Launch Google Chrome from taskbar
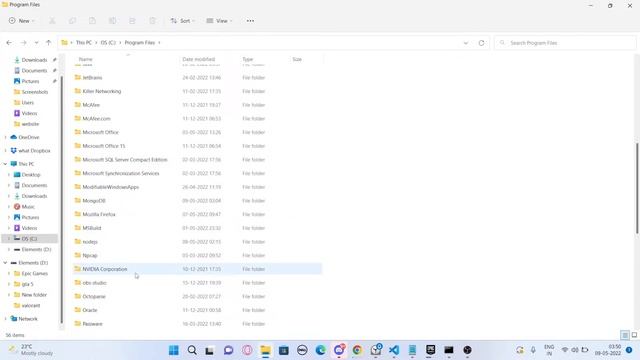Image resolution: width=640 pixels, height=360 pixels. [357, 350]
